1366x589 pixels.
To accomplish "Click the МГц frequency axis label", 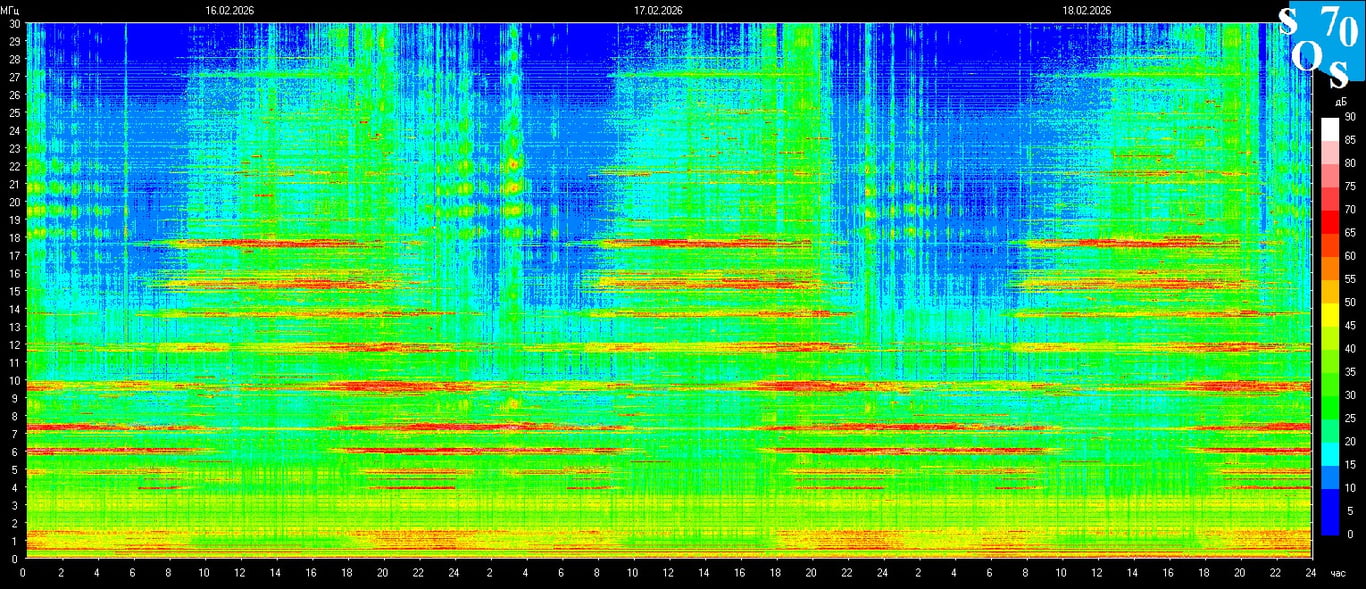I will pos(10,9).
